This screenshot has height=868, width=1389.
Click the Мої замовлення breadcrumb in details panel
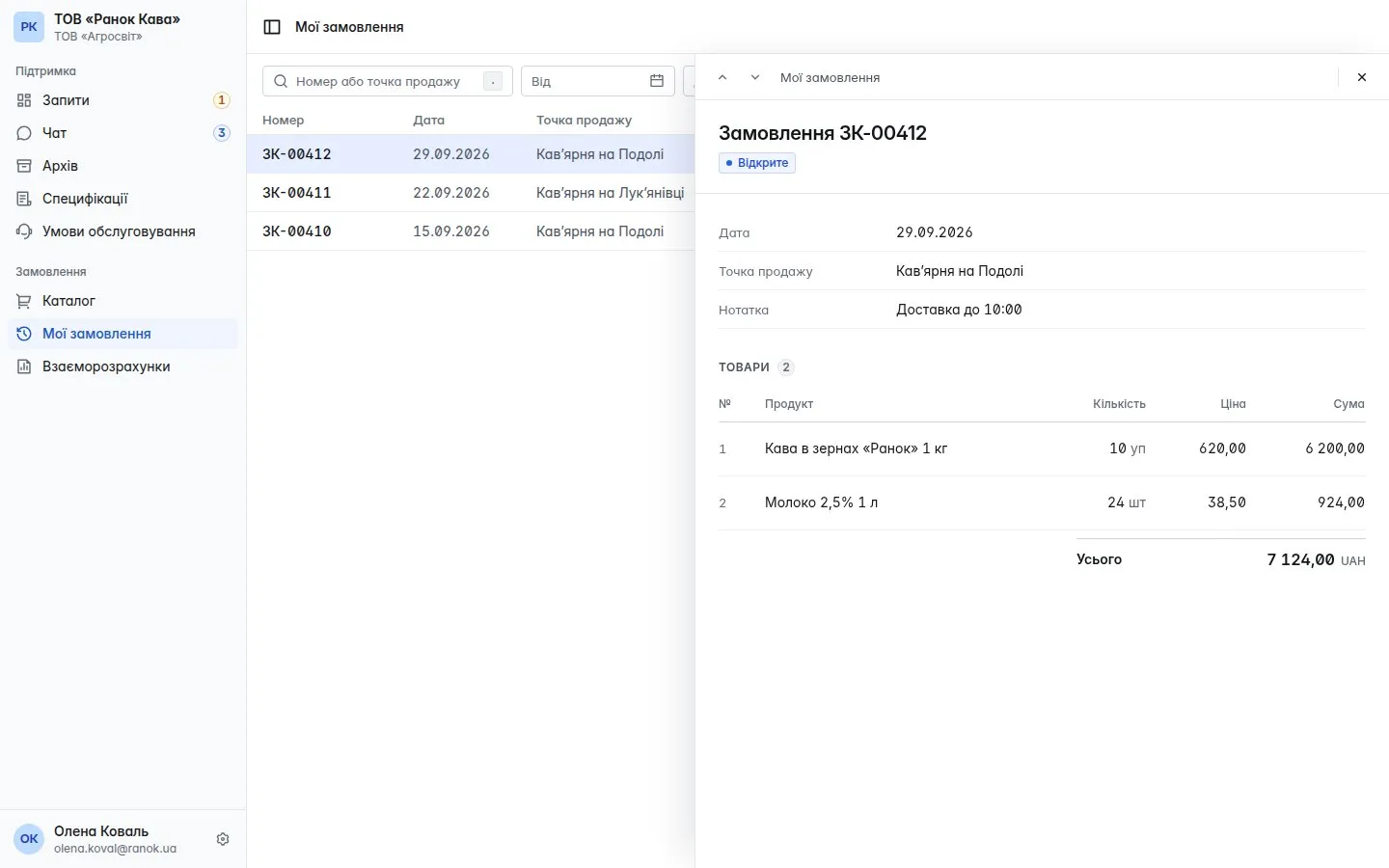click(830, 77)
